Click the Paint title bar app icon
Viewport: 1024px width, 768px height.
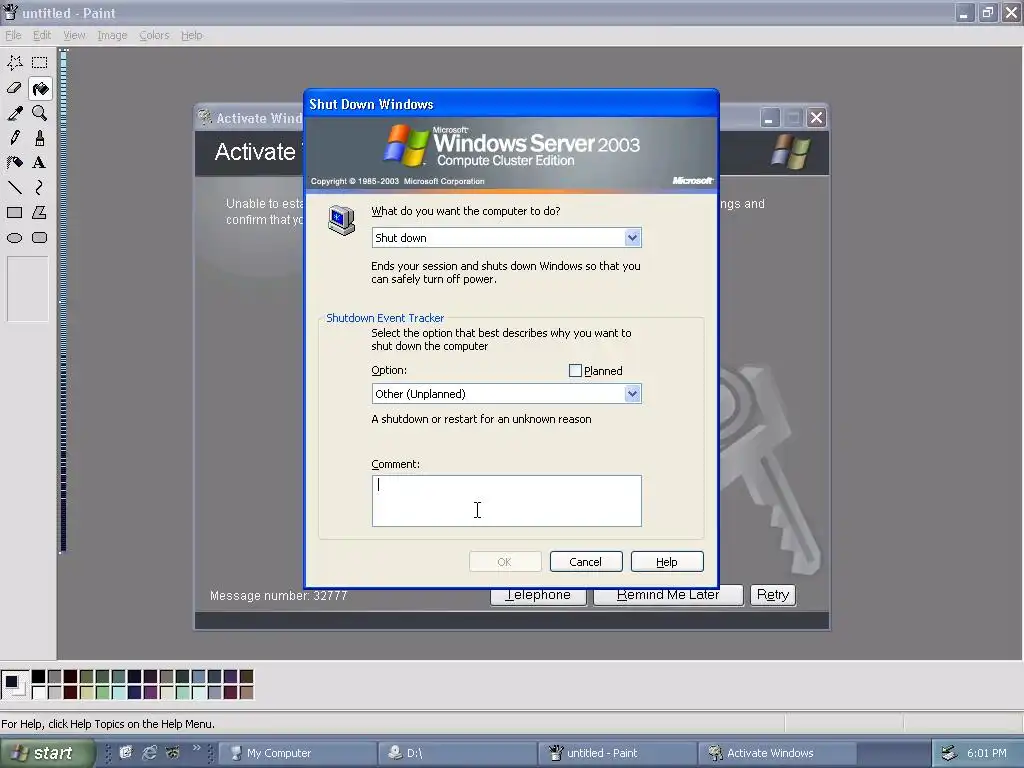pyautogui.click(x=10, y=12)
